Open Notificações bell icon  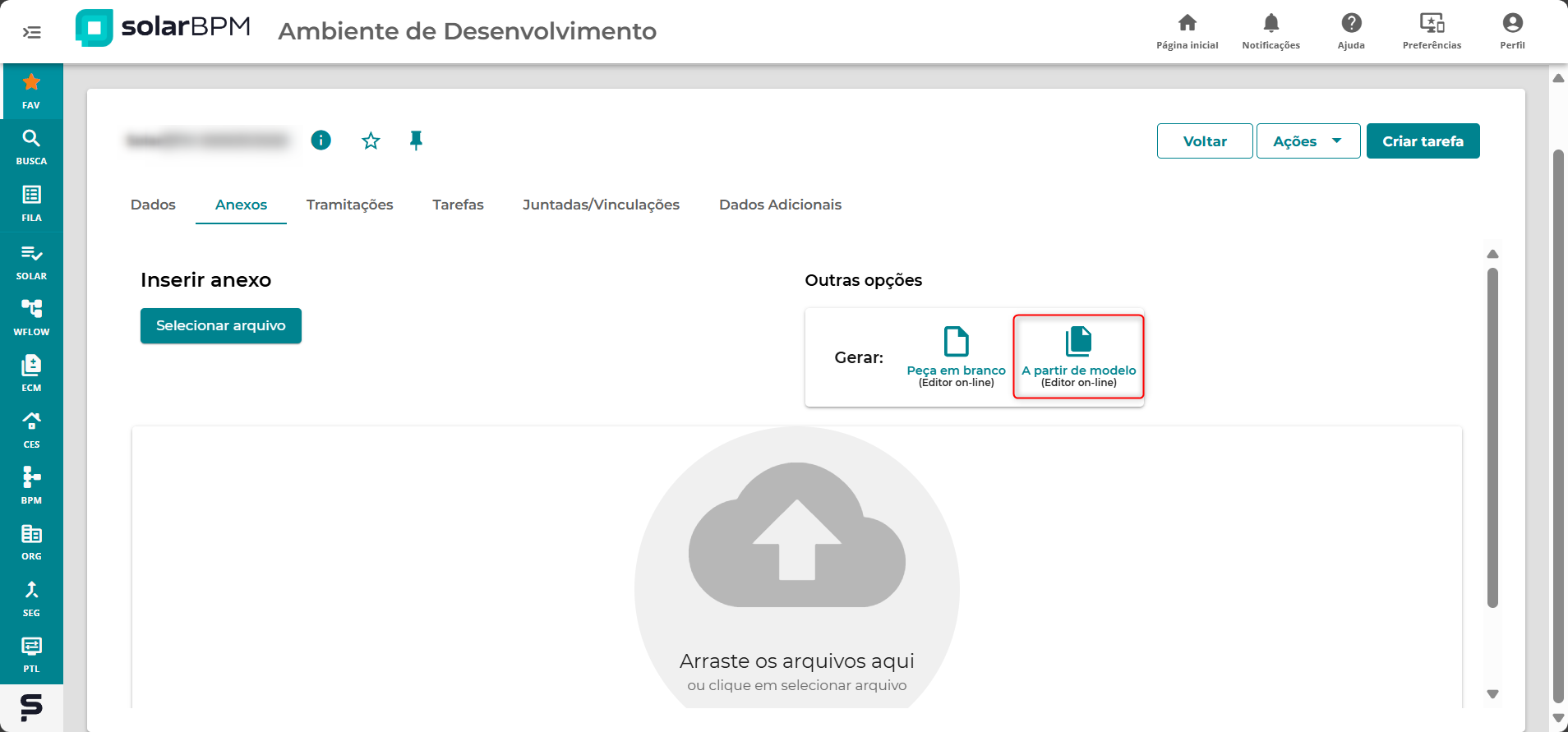point(1271,31)
